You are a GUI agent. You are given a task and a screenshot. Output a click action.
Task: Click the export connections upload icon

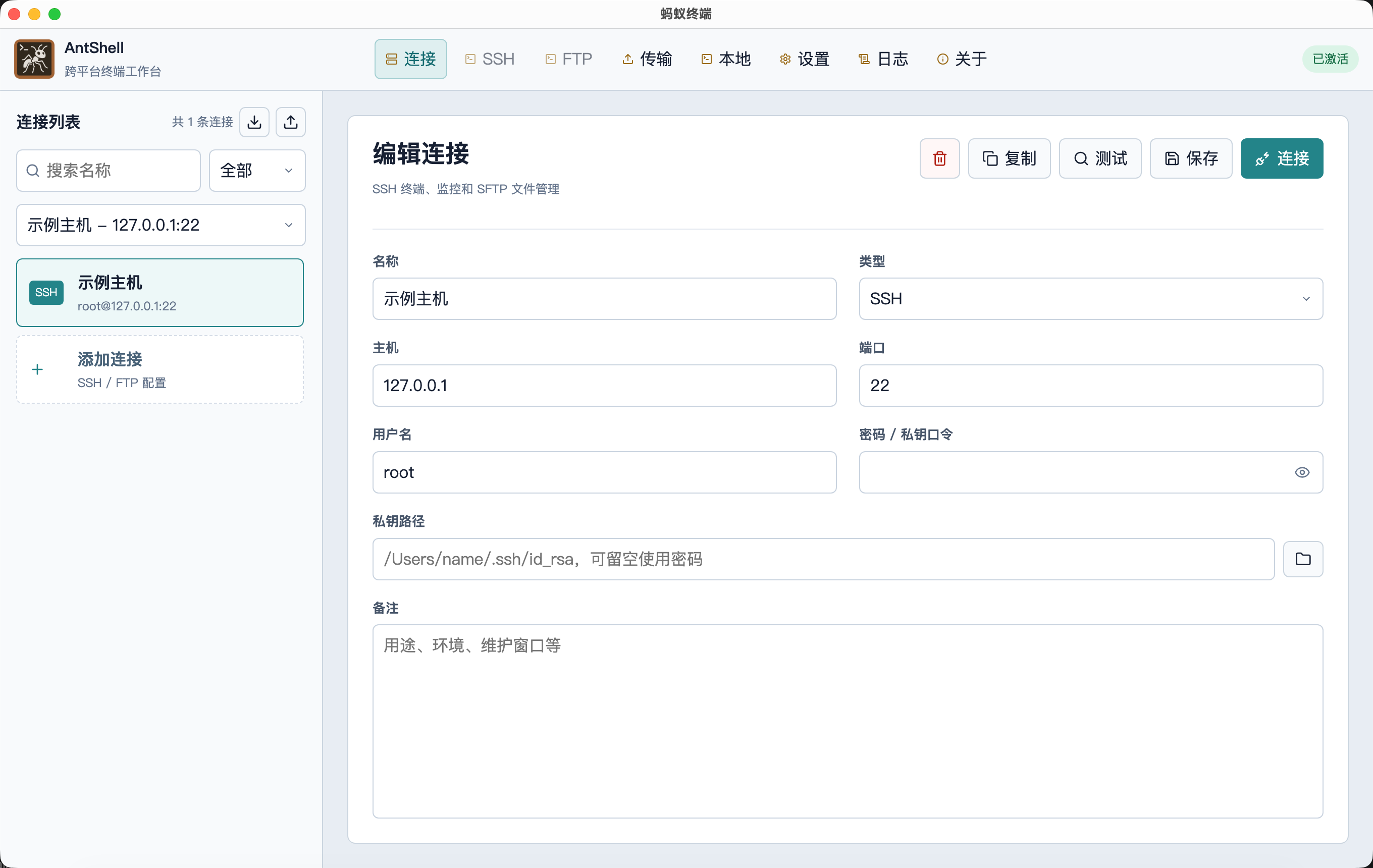tap(291, 122)
